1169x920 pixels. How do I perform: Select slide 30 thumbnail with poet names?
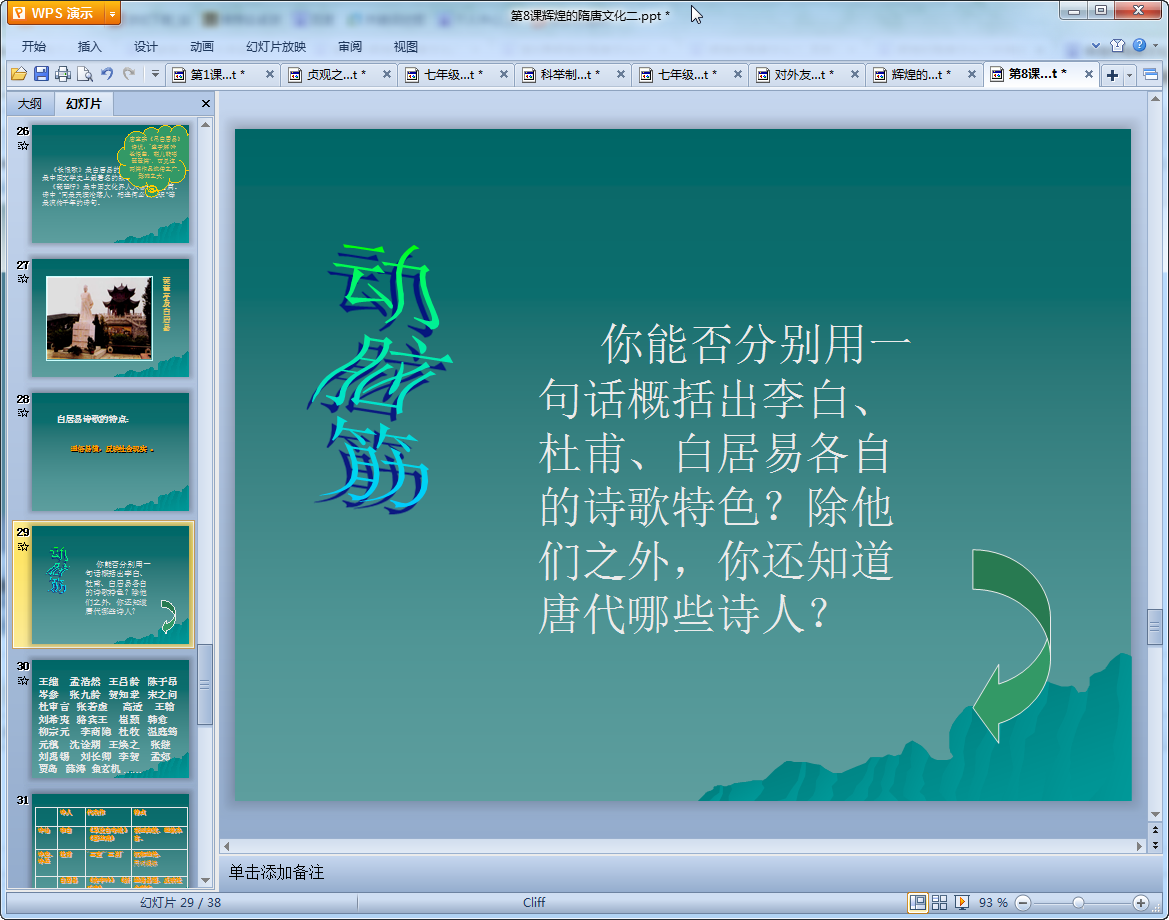click(110, 719)
